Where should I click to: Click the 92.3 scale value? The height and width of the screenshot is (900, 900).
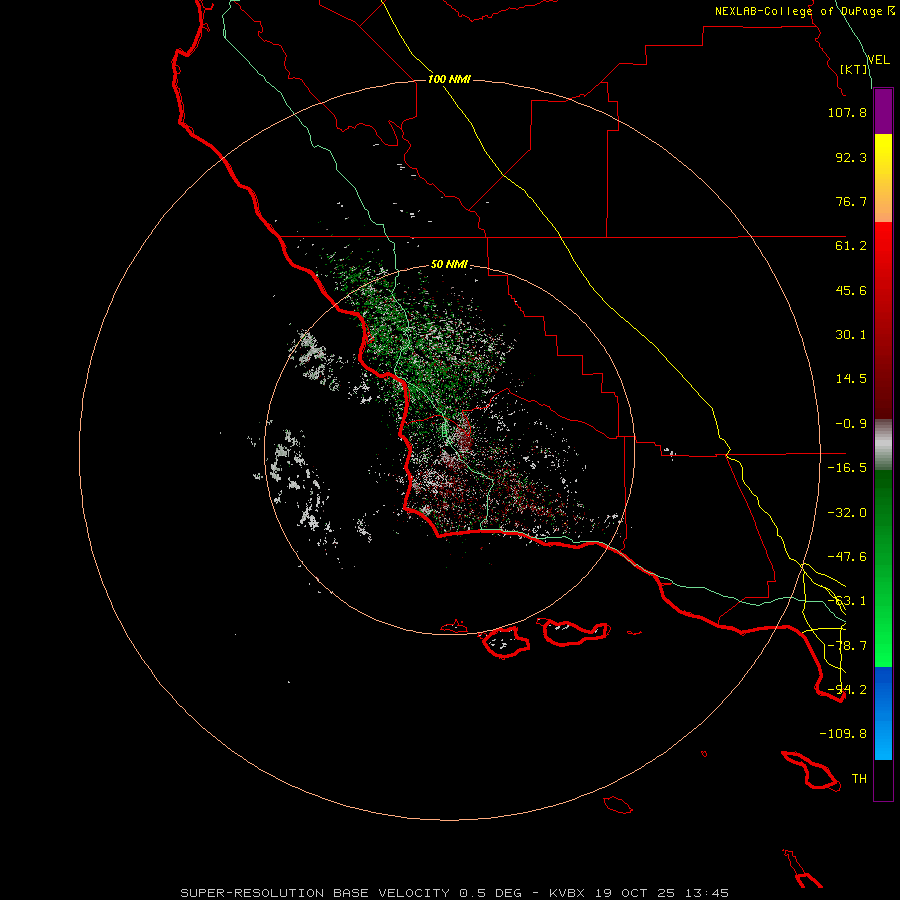click(x=851, y=157)
